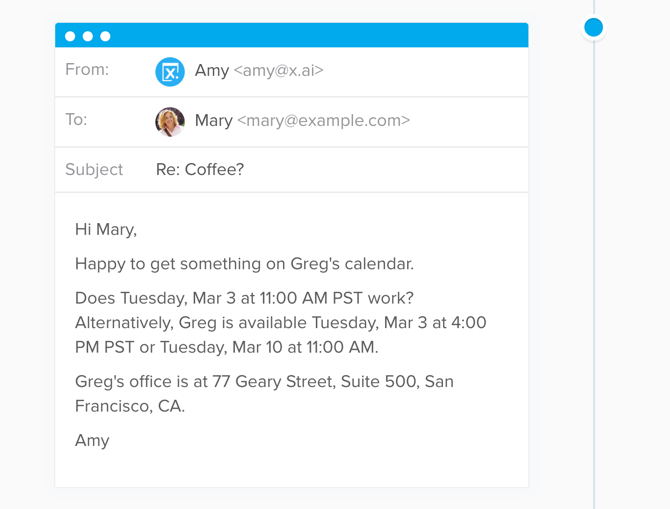
Task: Click the middle white window dot
Action: click(x=88, y=36)
